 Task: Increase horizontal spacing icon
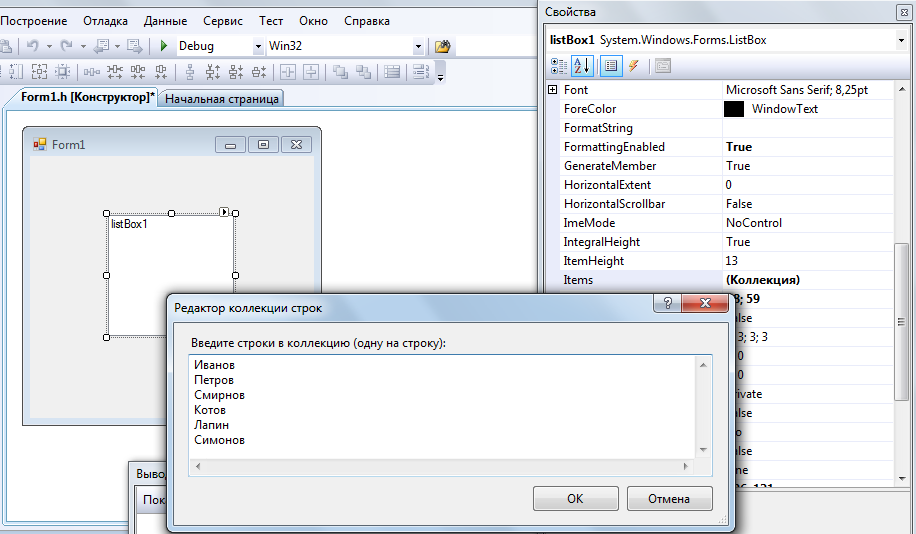(x=114, y=72)
